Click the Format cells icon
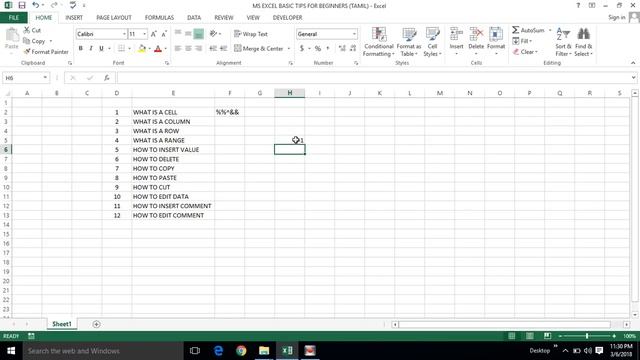Screen dimensions: 640x360 tap(496, 34)
